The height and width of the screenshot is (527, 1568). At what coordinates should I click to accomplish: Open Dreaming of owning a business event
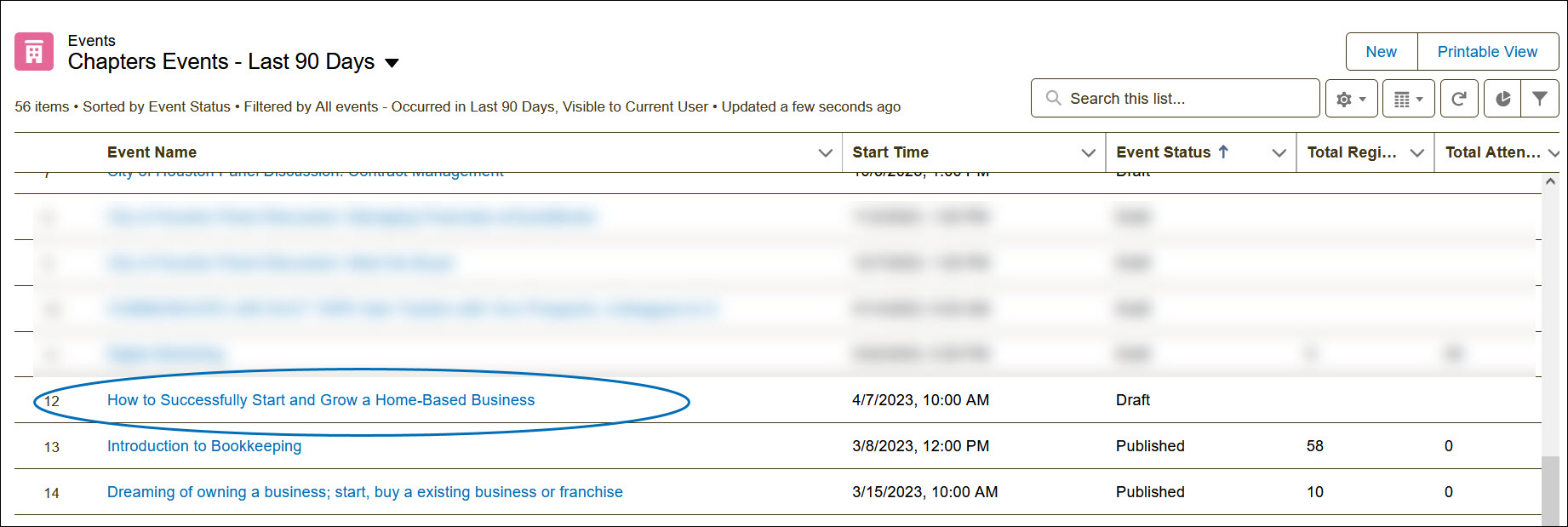point(365,492)
